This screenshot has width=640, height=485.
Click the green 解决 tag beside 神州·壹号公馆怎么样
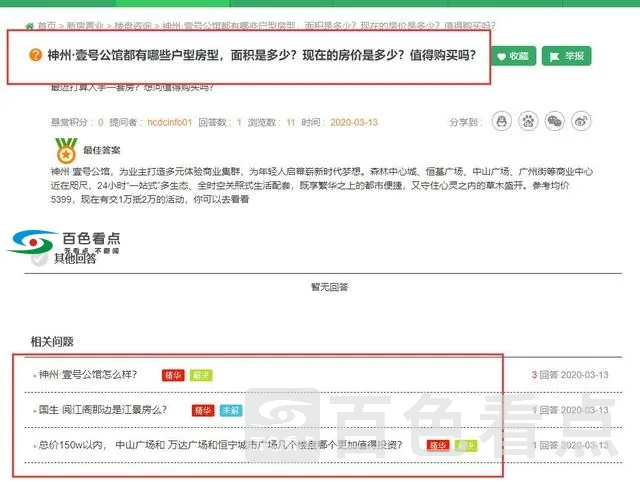pyautogui.click(x=201, y=375)
